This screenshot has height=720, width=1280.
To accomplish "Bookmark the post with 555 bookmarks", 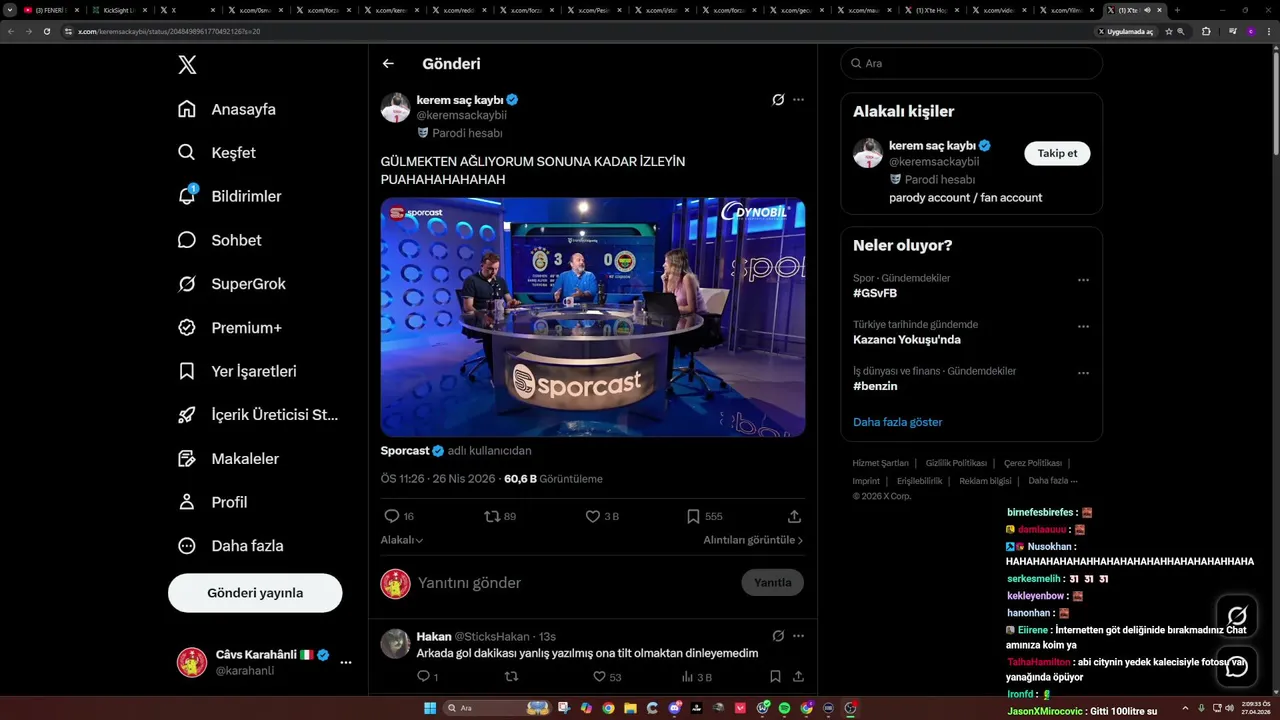I will point(693,516).
